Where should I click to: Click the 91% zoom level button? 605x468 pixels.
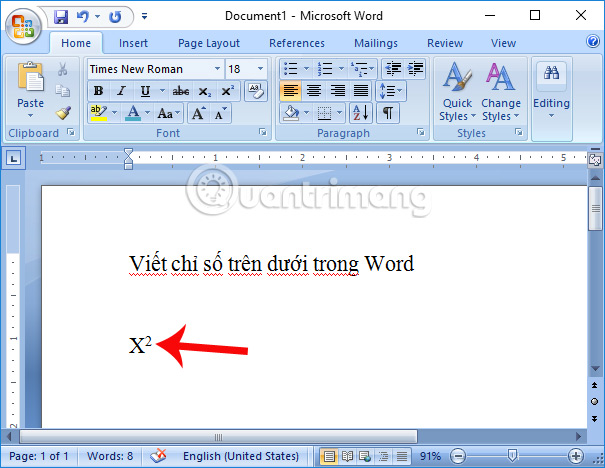(430, 456)
